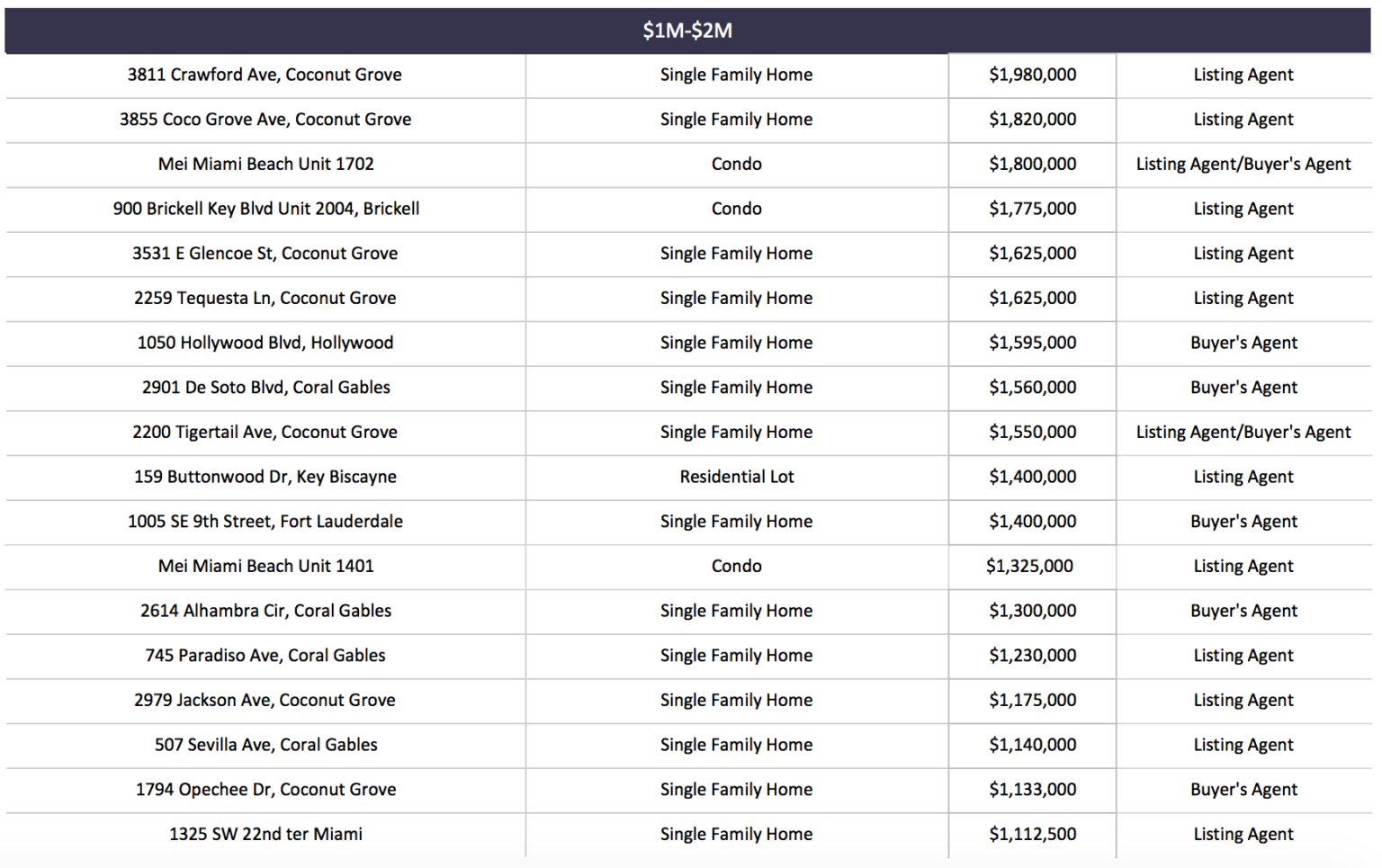Select 900 Brickell Key Blvd Unit 2004
This screenshot has height=868, width=1382.
(x=265, y=209)
